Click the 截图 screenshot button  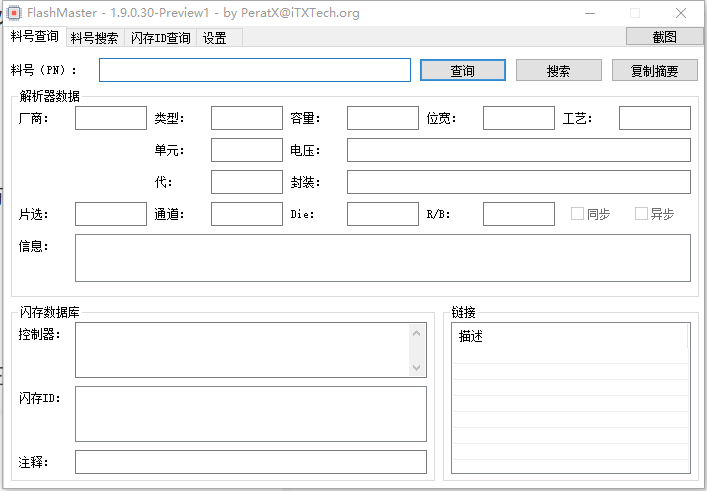[664, 37]
